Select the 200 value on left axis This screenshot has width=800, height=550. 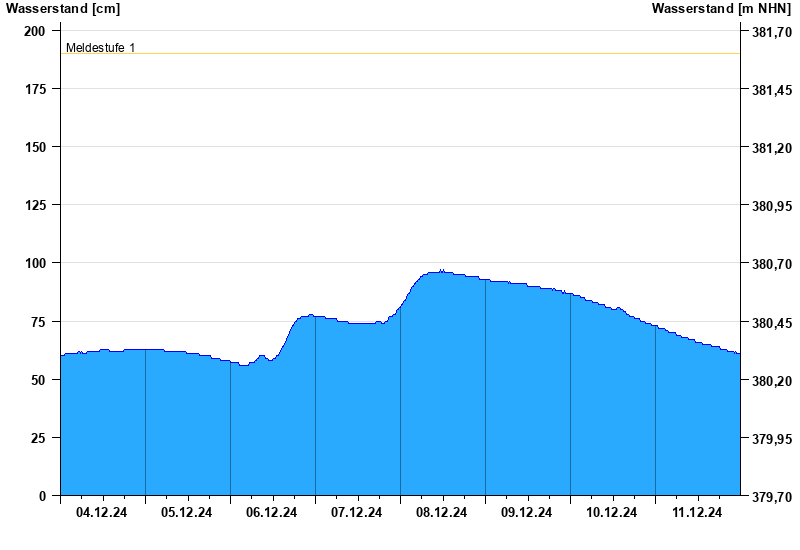35,31
